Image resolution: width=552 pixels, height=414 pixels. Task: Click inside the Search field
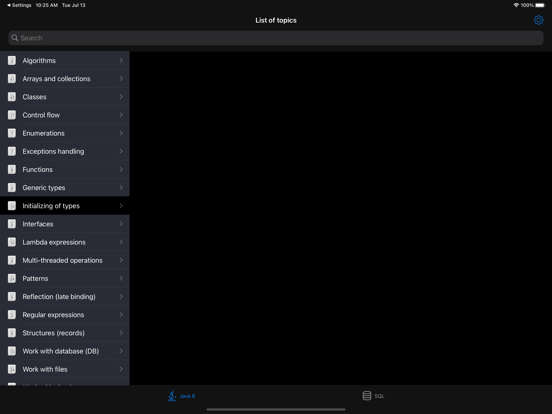pyautogui.click(x=276, y=38)
